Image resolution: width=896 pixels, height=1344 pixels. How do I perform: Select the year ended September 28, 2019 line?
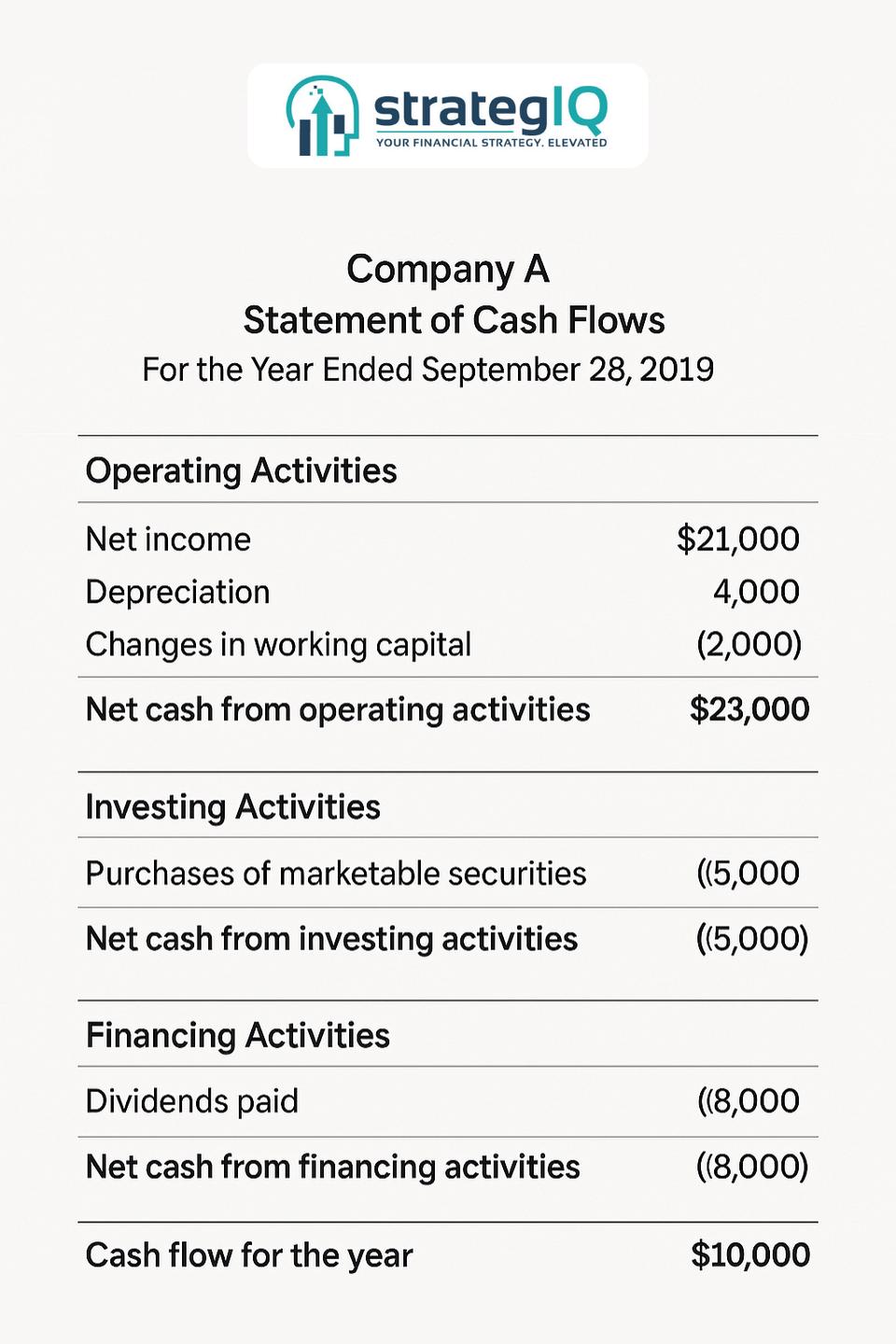(x=427, y=370)
